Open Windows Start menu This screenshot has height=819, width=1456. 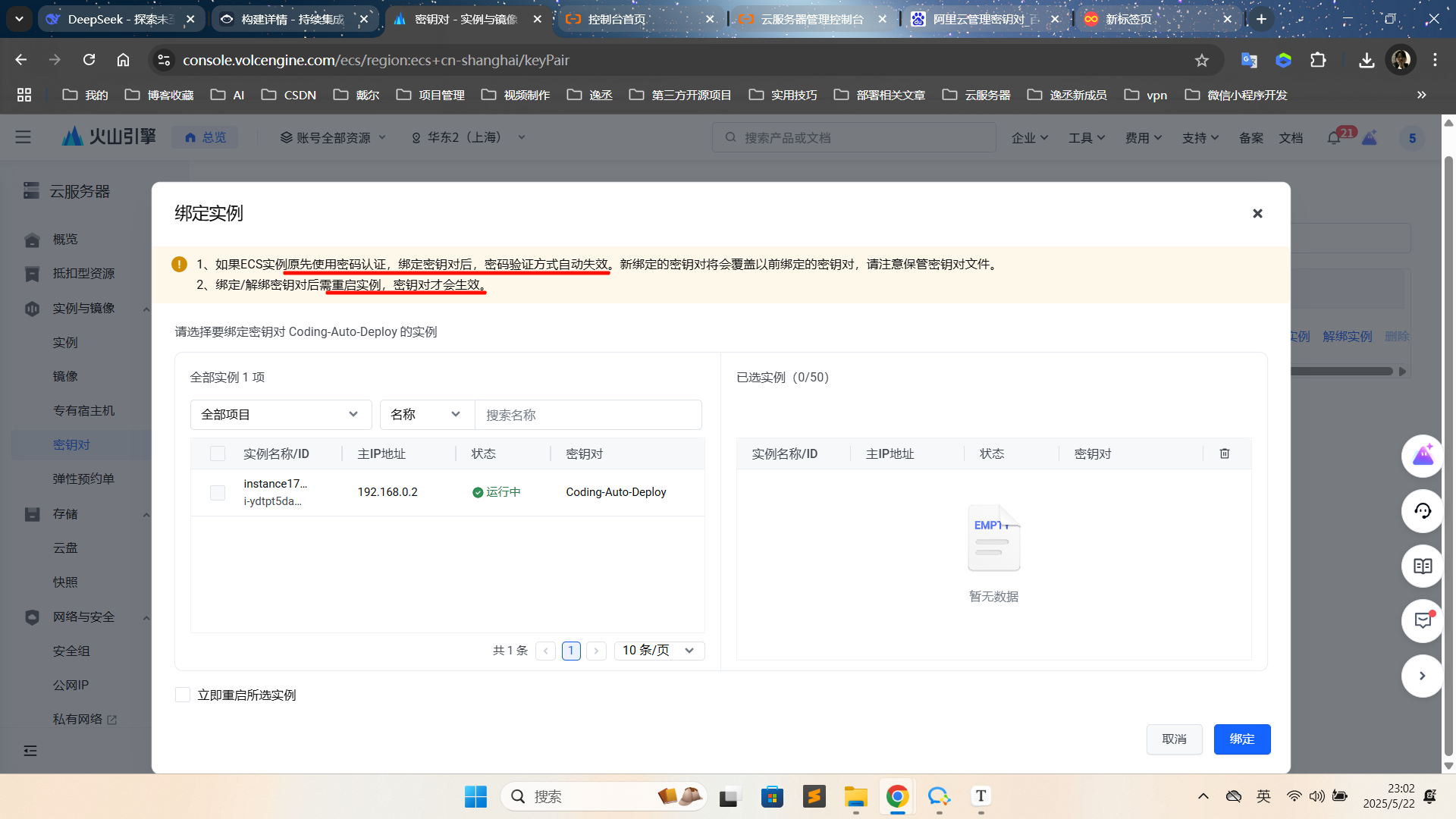tap(475, 796)
